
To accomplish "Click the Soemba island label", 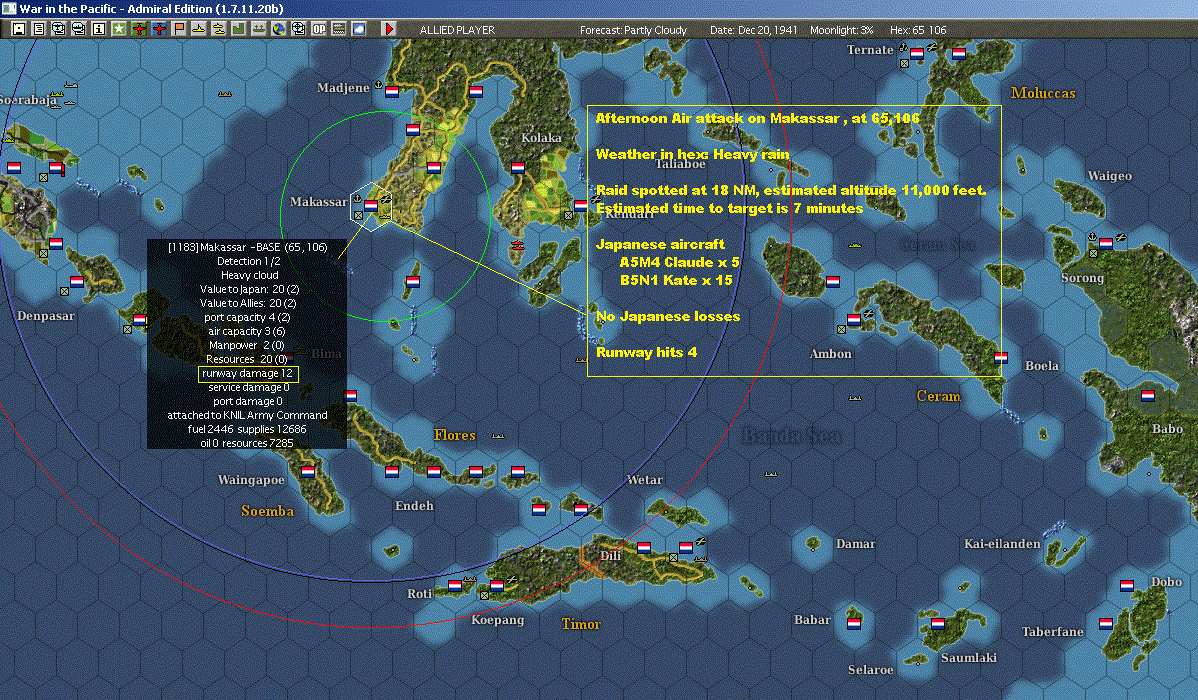I will 267,511.
